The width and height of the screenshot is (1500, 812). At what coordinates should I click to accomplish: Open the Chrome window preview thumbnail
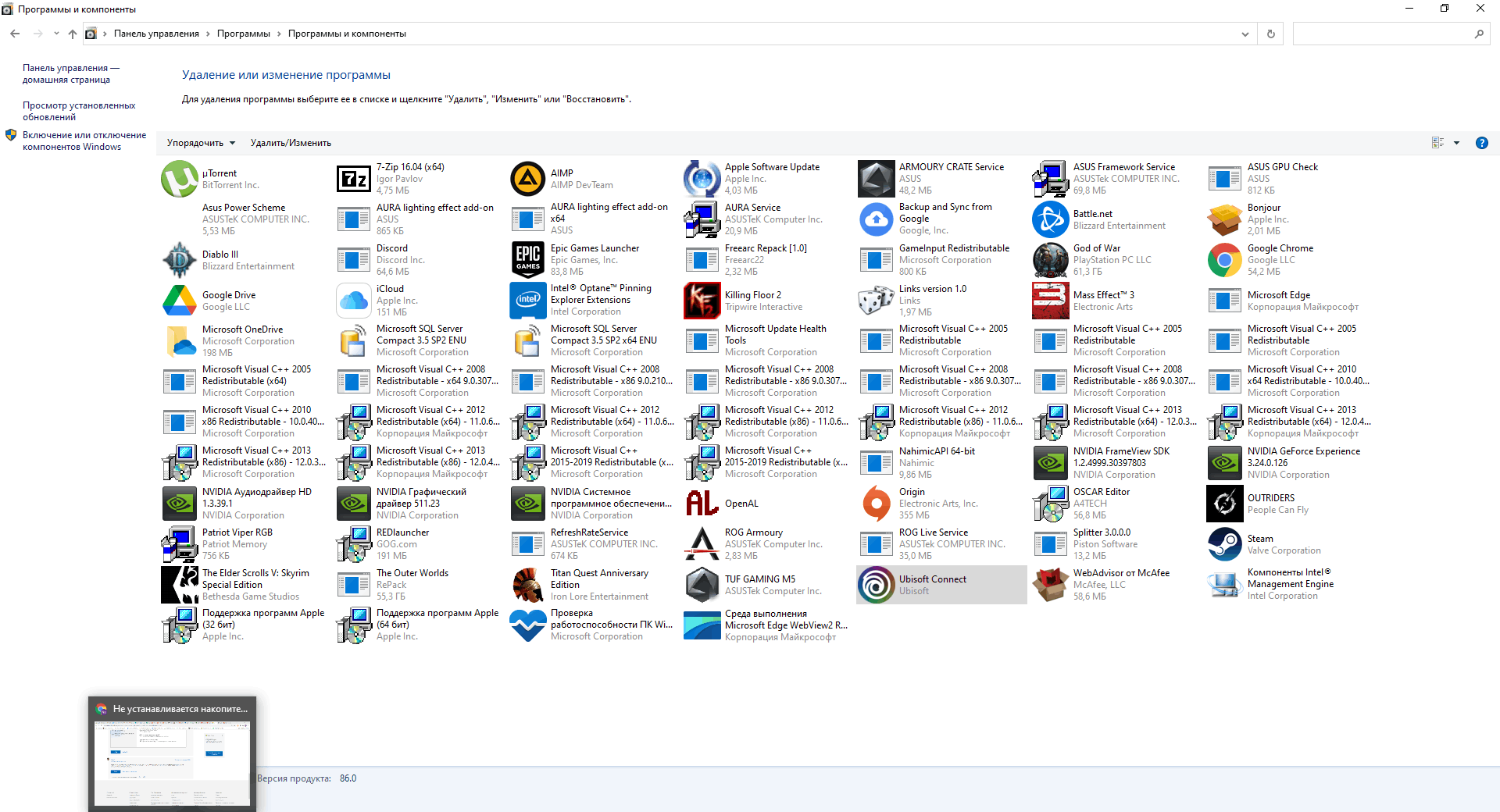(172, 754)
